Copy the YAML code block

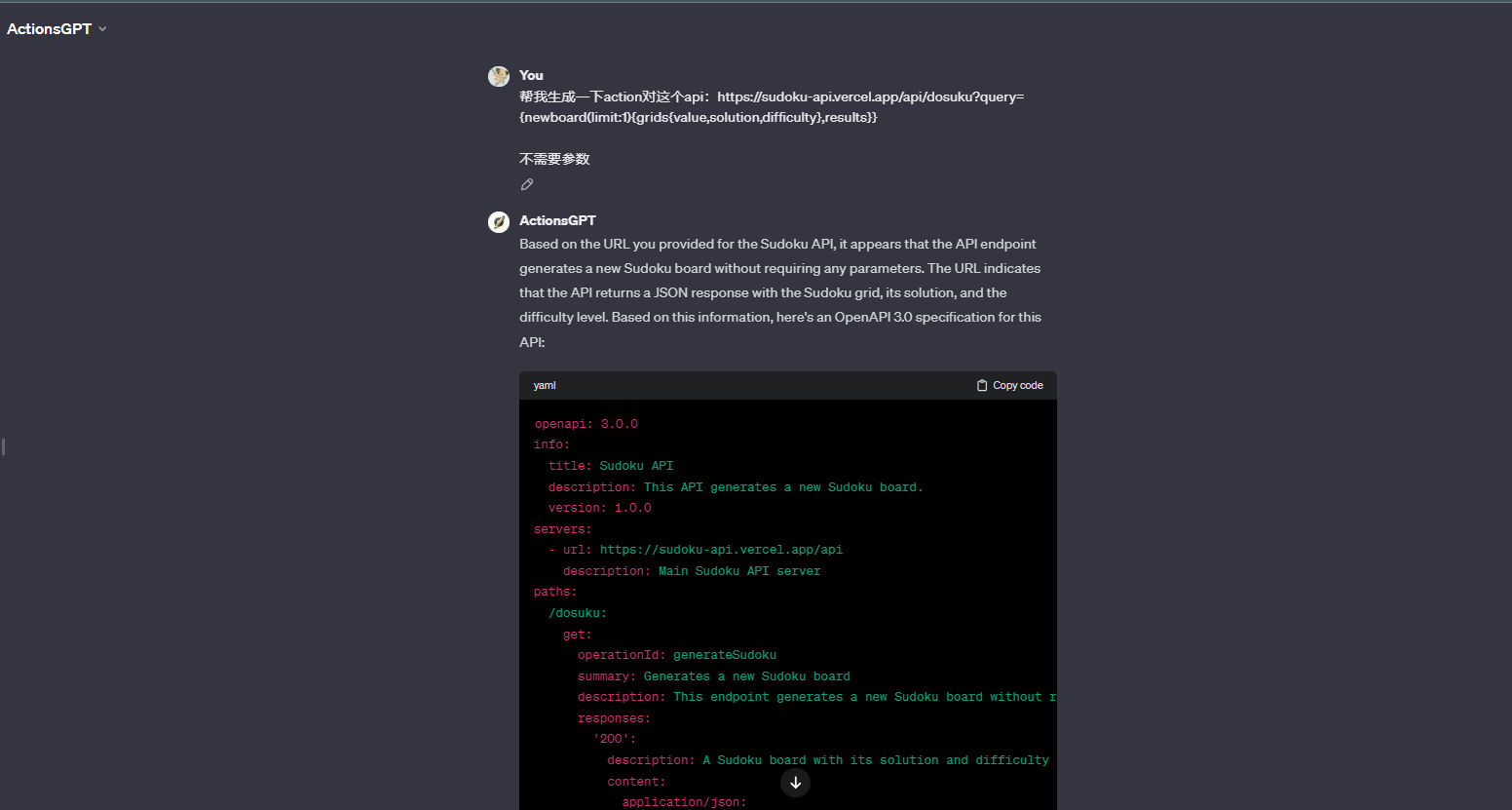1009,385
